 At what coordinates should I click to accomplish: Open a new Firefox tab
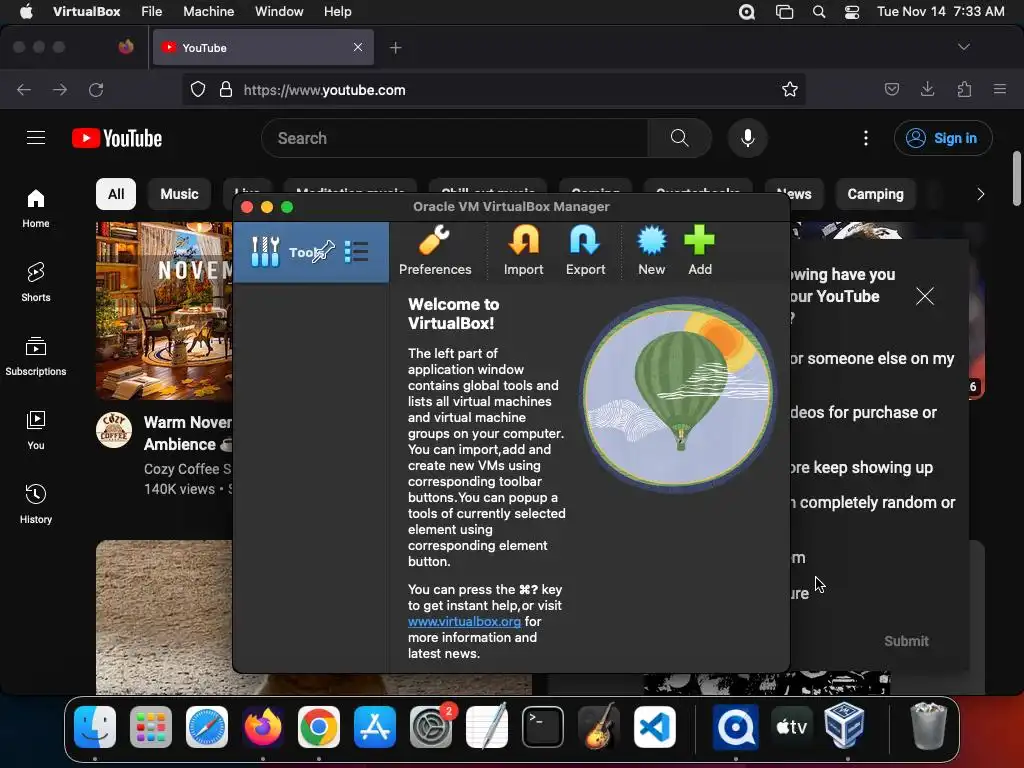[395, 48]
